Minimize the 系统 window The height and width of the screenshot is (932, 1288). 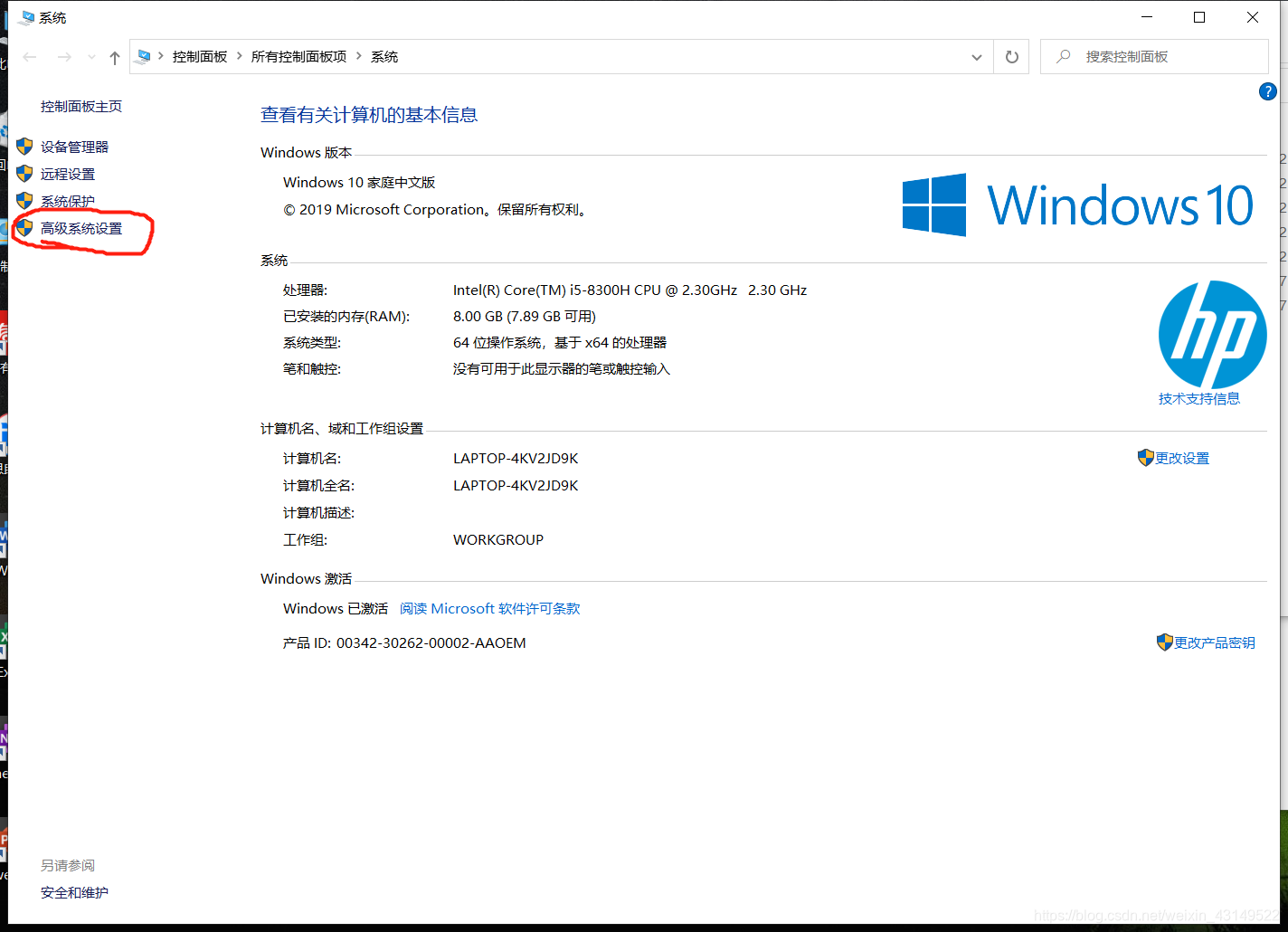(1147, 17)
